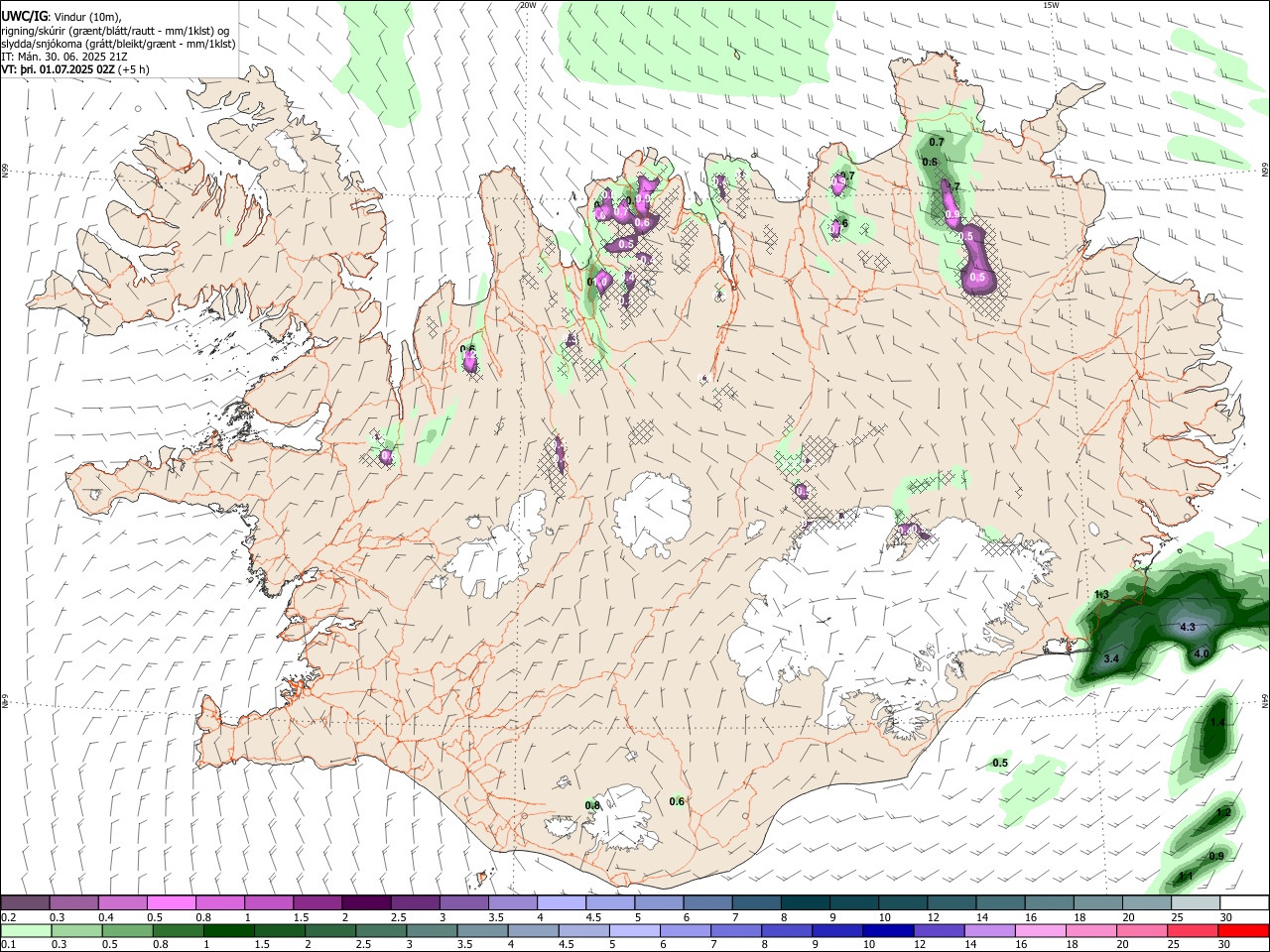Click the 15W longitude label
Screen dimensions: 1270x952
(x=1051, y=5)
